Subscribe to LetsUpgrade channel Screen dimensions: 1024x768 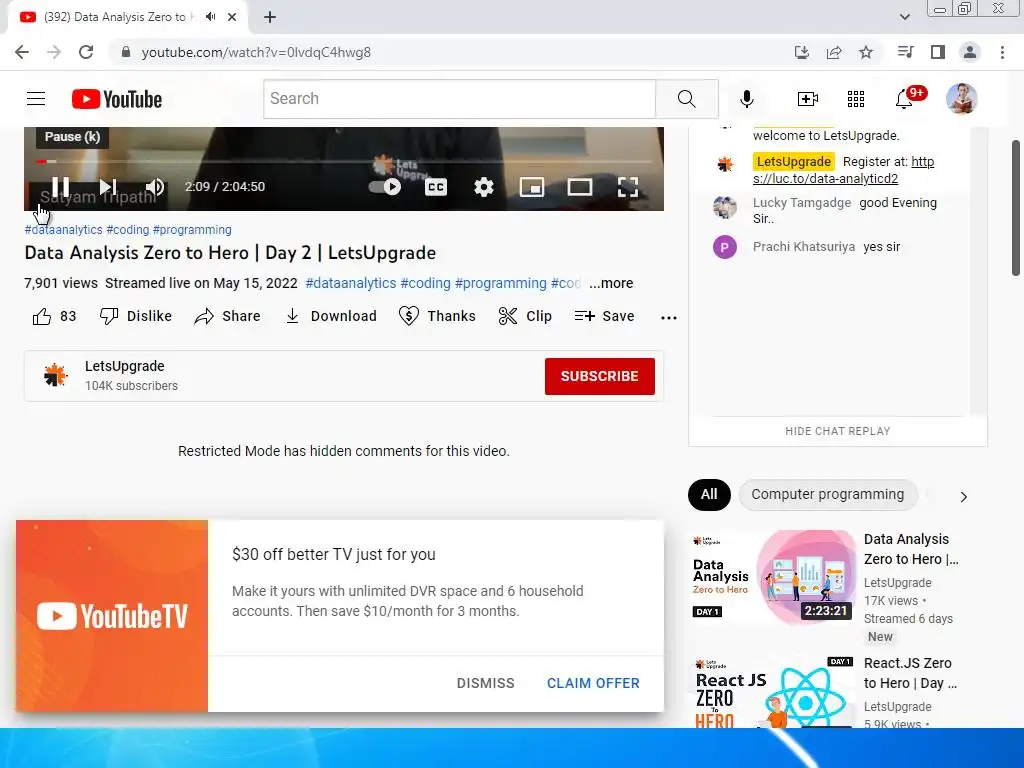pyautogui.click(x=600, y=376)
